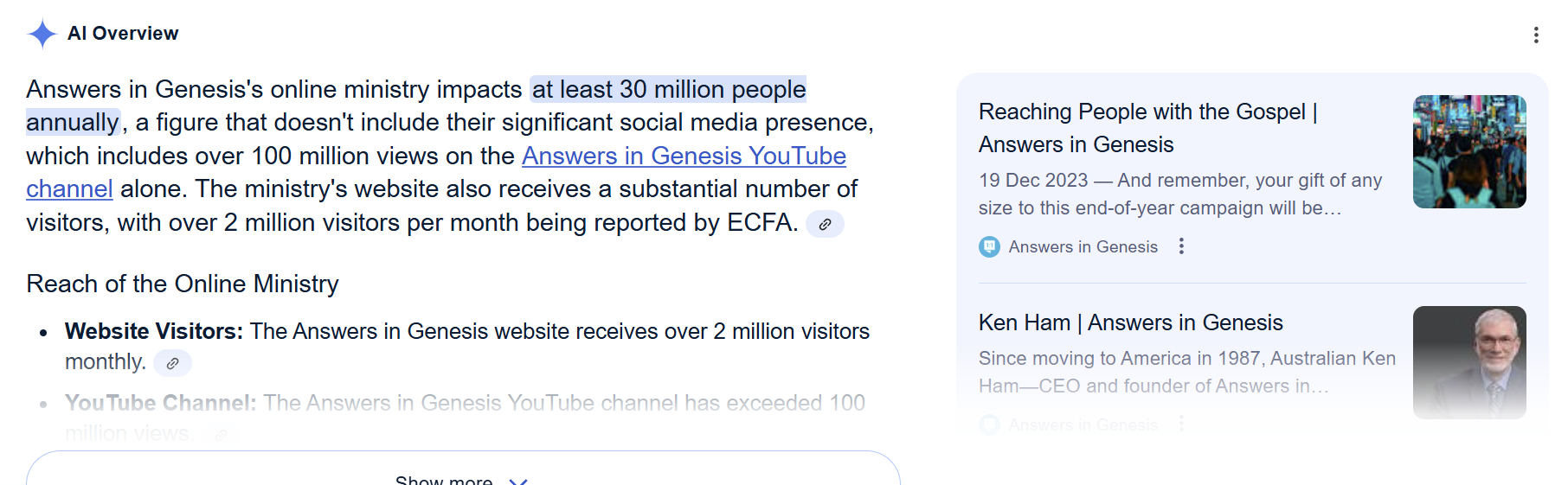Open the AI Overview three-dot options menu
The height and width of the screenshot is (485, 1568).
click(1536, 35)
